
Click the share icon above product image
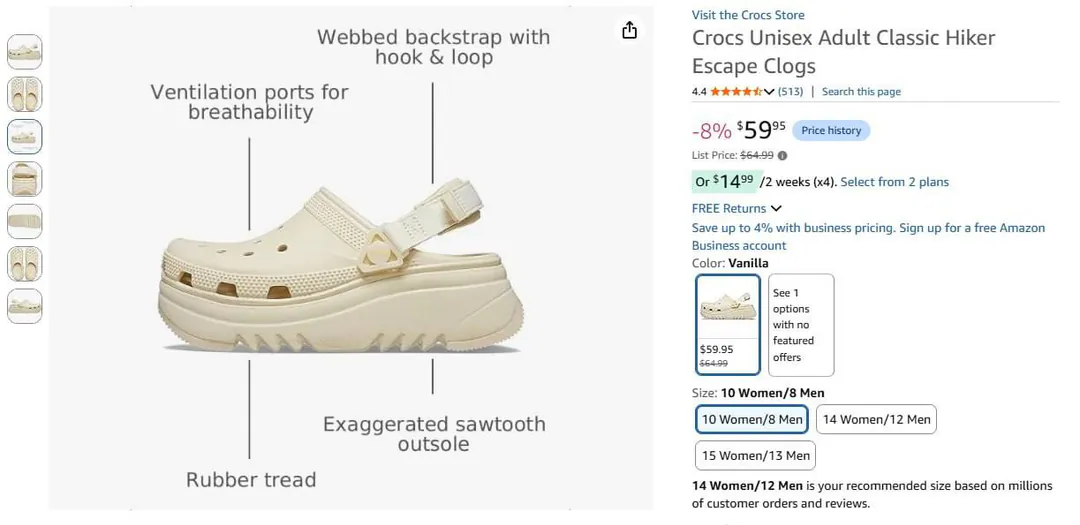pyautogui.click(x=629, y=30)
